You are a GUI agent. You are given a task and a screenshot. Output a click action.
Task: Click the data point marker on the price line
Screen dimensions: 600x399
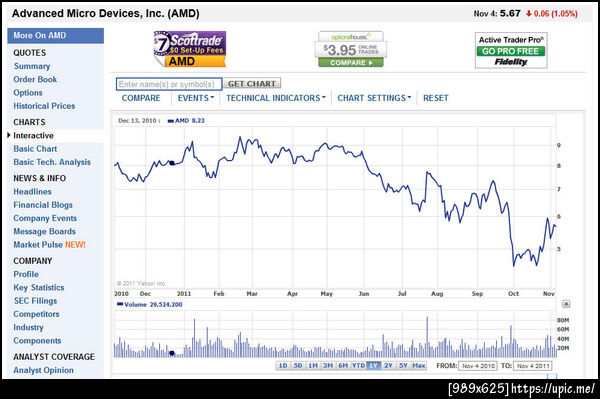pos(172,163)
